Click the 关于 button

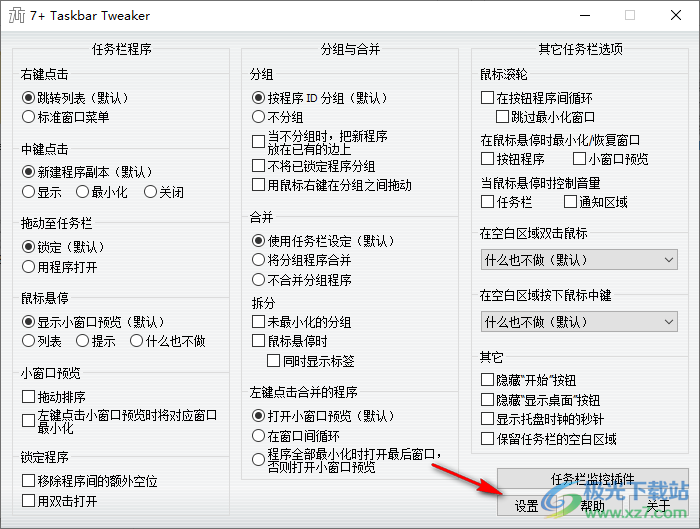pyautogui.click(x=658, y=506)
